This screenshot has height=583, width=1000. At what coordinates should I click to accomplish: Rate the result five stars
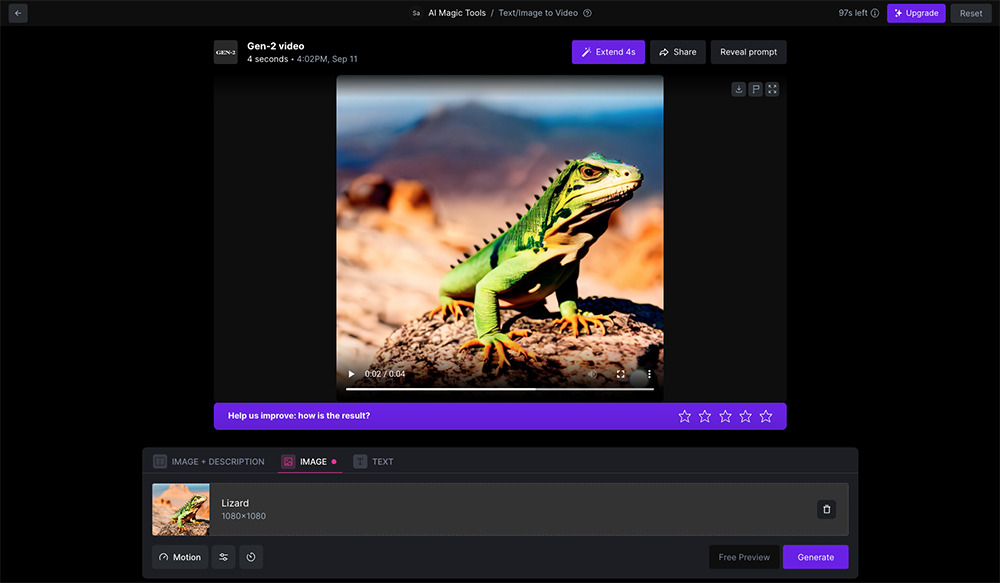(x=766, y=417)
